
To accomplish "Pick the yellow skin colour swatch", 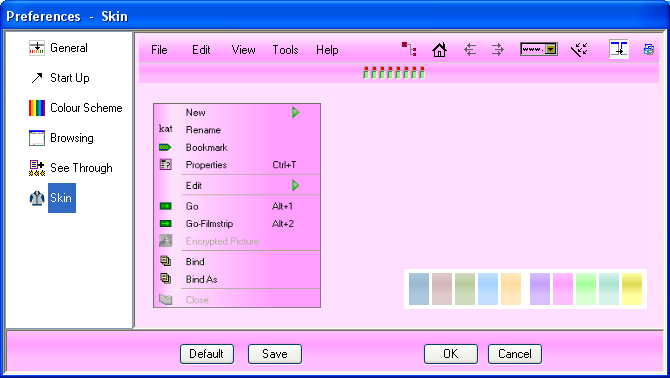I will point(632,289).
